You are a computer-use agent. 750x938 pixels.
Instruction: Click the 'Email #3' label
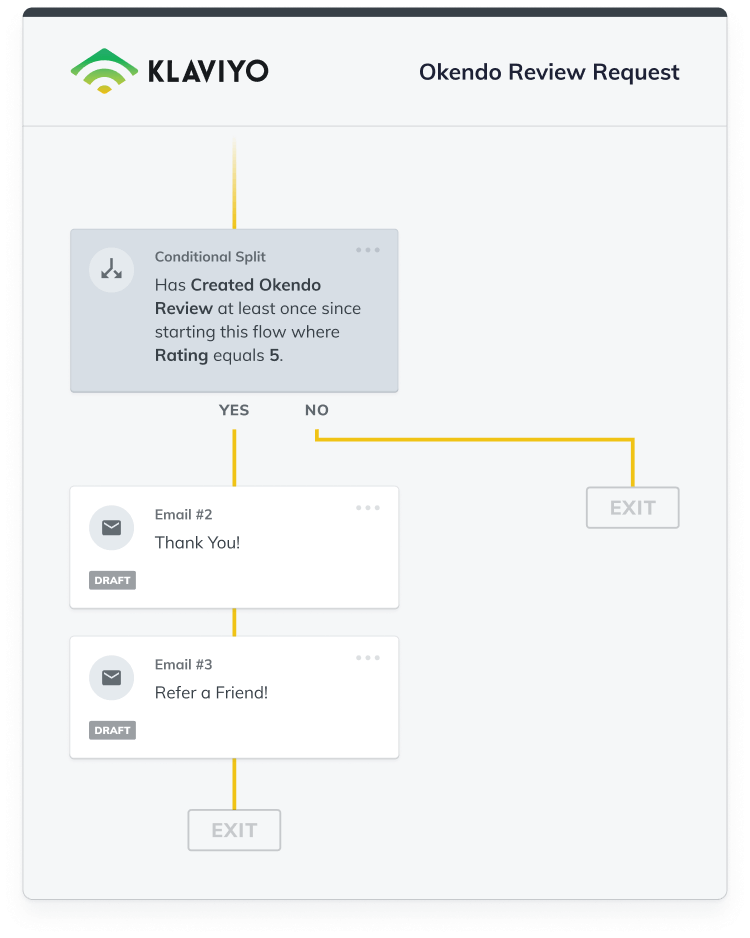[184, 665]
